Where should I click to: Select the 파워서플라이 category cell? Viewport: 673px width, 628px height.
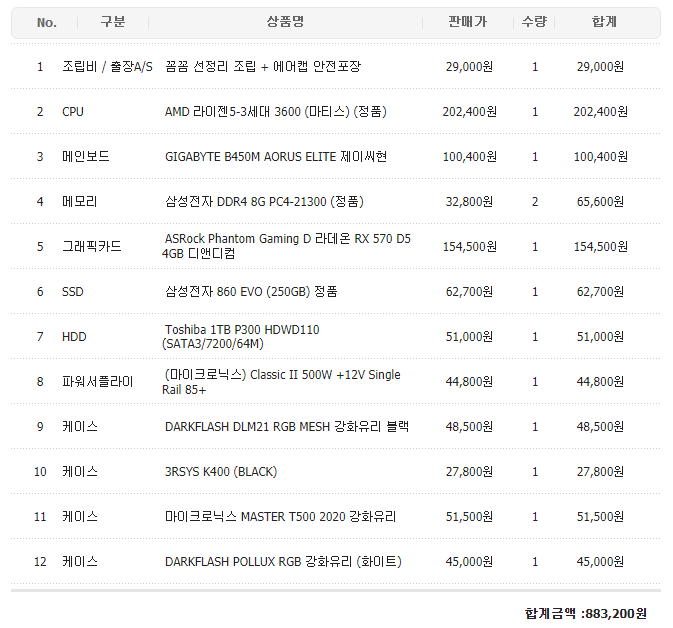click(98, 382)
